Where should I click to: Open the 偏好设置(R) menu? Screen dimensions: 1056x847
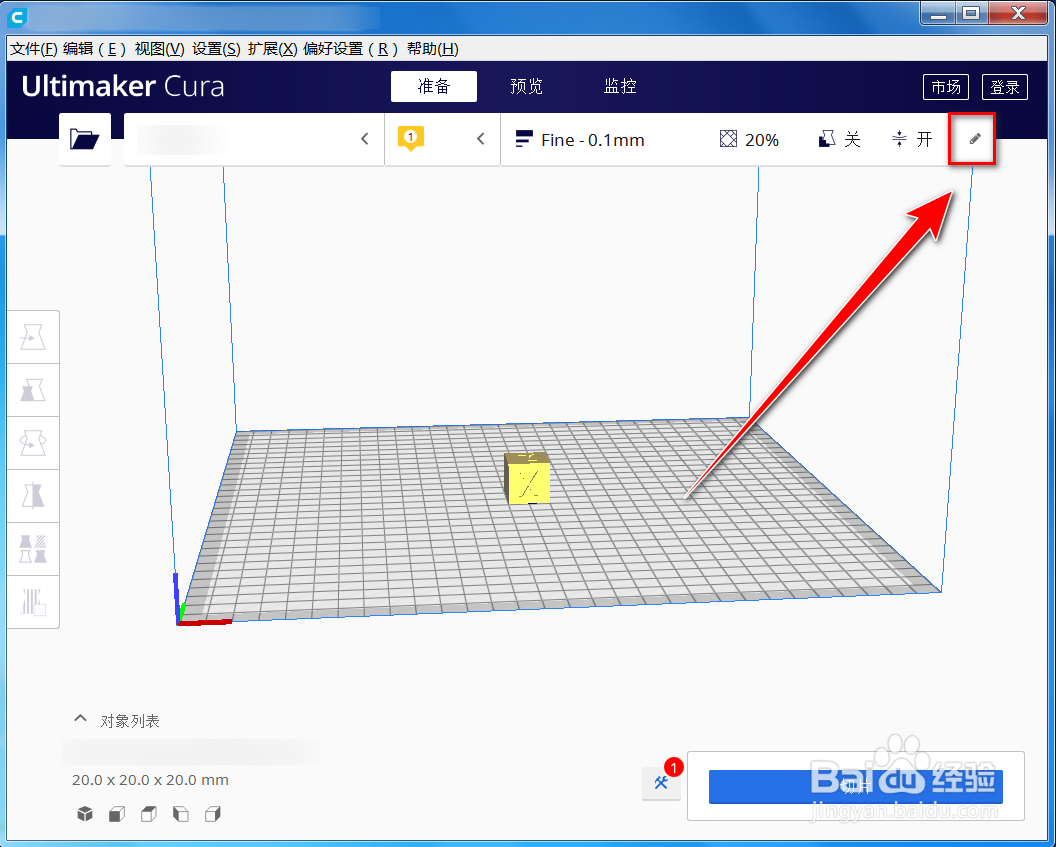coord(351,48)
